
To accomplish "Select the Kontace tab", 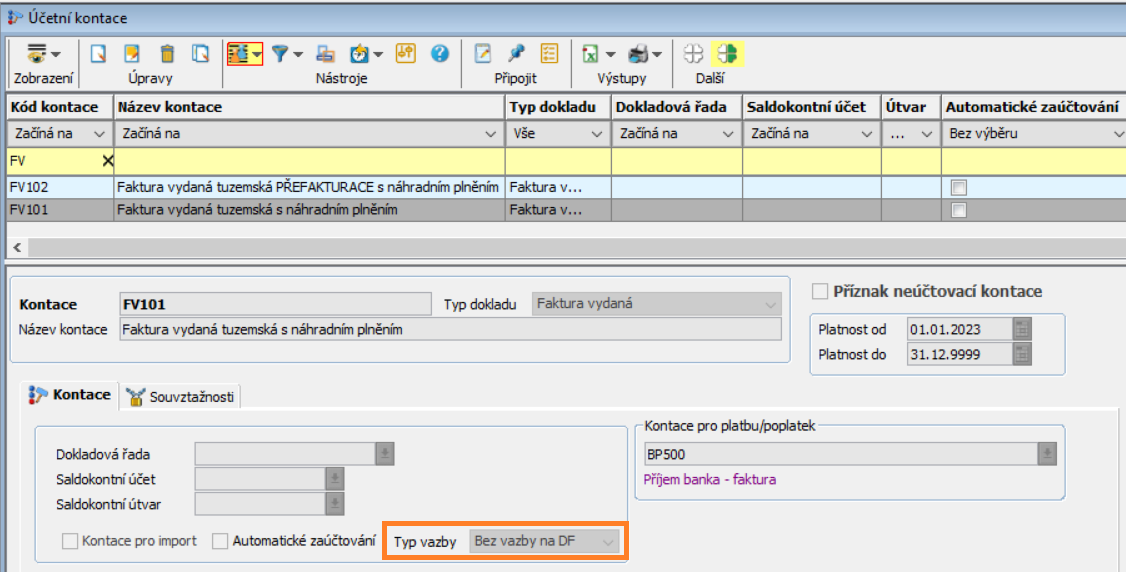I will pos(70,395).
